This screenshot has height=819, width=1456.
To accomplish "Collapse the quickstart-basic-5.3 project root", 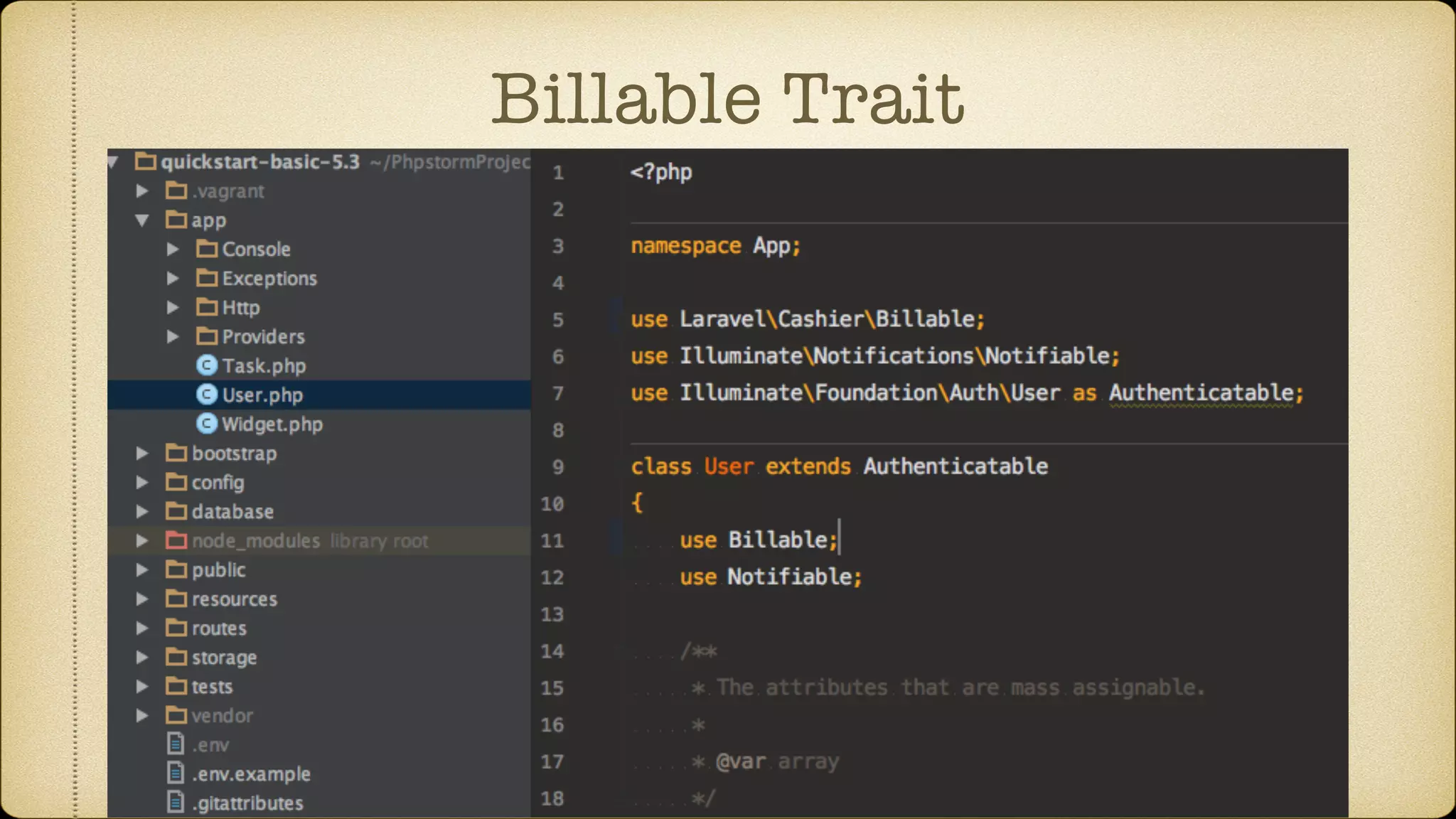I will click(x=112, y=162).
